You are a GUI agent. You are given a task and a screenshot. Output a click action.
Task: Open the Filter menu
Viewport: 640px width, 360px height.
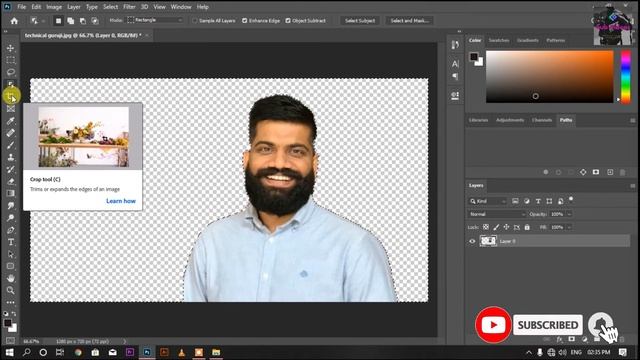click(x=129, y=7)
